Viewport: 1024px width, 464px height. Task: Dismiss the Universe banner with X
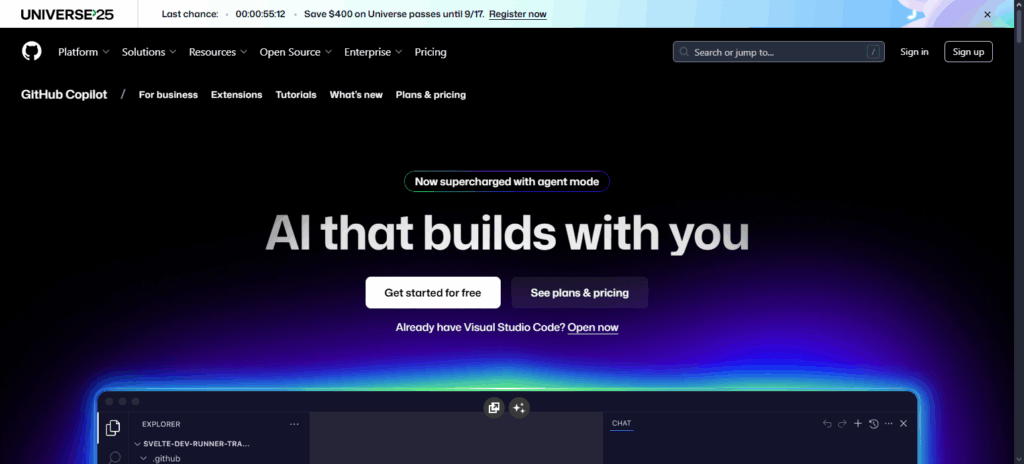(987, 14)
